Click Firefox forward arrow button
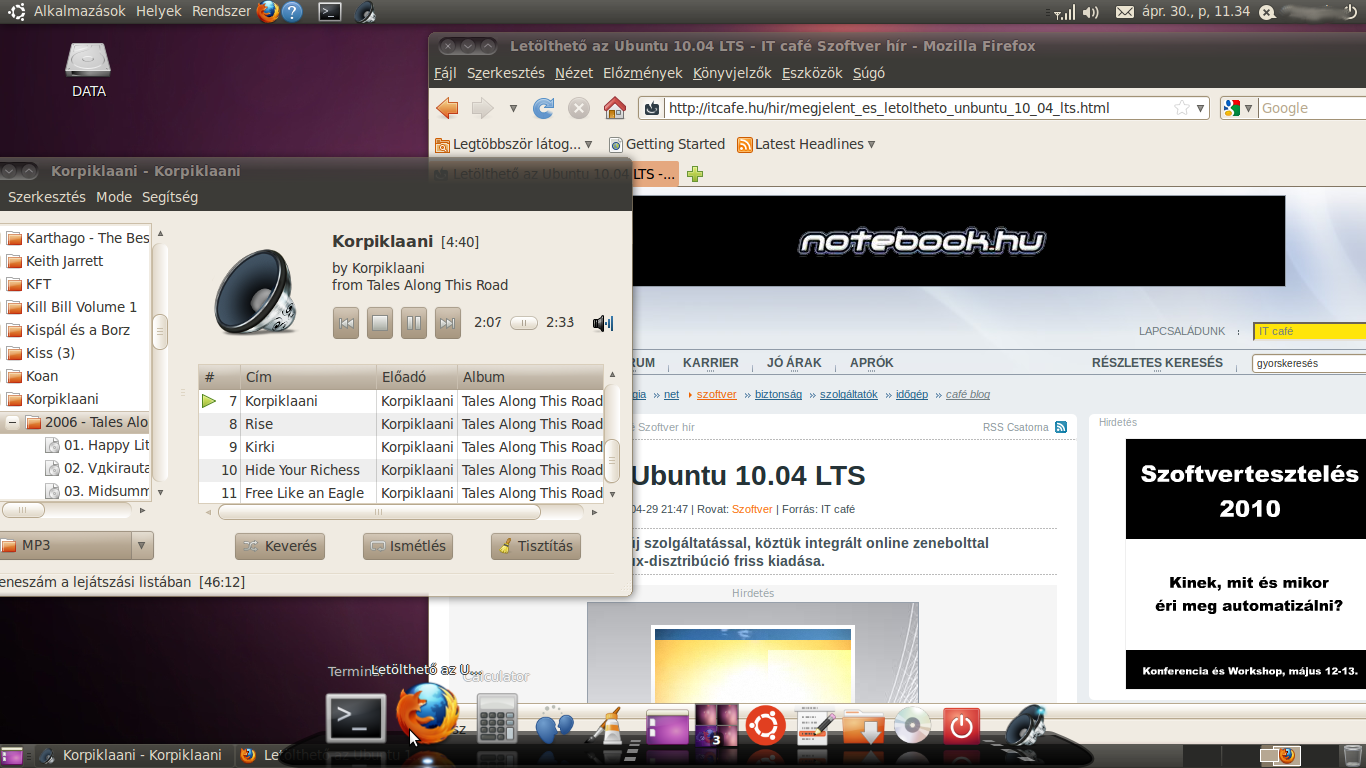Viewport: 1366px width, 768px height. point(483,108)
